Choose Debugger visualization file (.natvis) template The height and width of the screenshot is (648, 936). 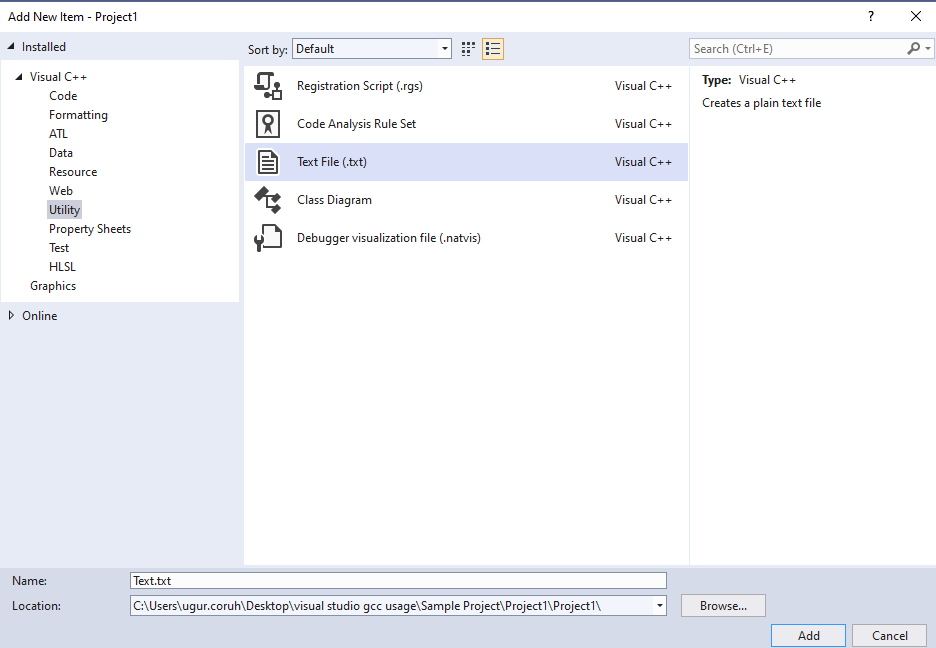(466, 238)
